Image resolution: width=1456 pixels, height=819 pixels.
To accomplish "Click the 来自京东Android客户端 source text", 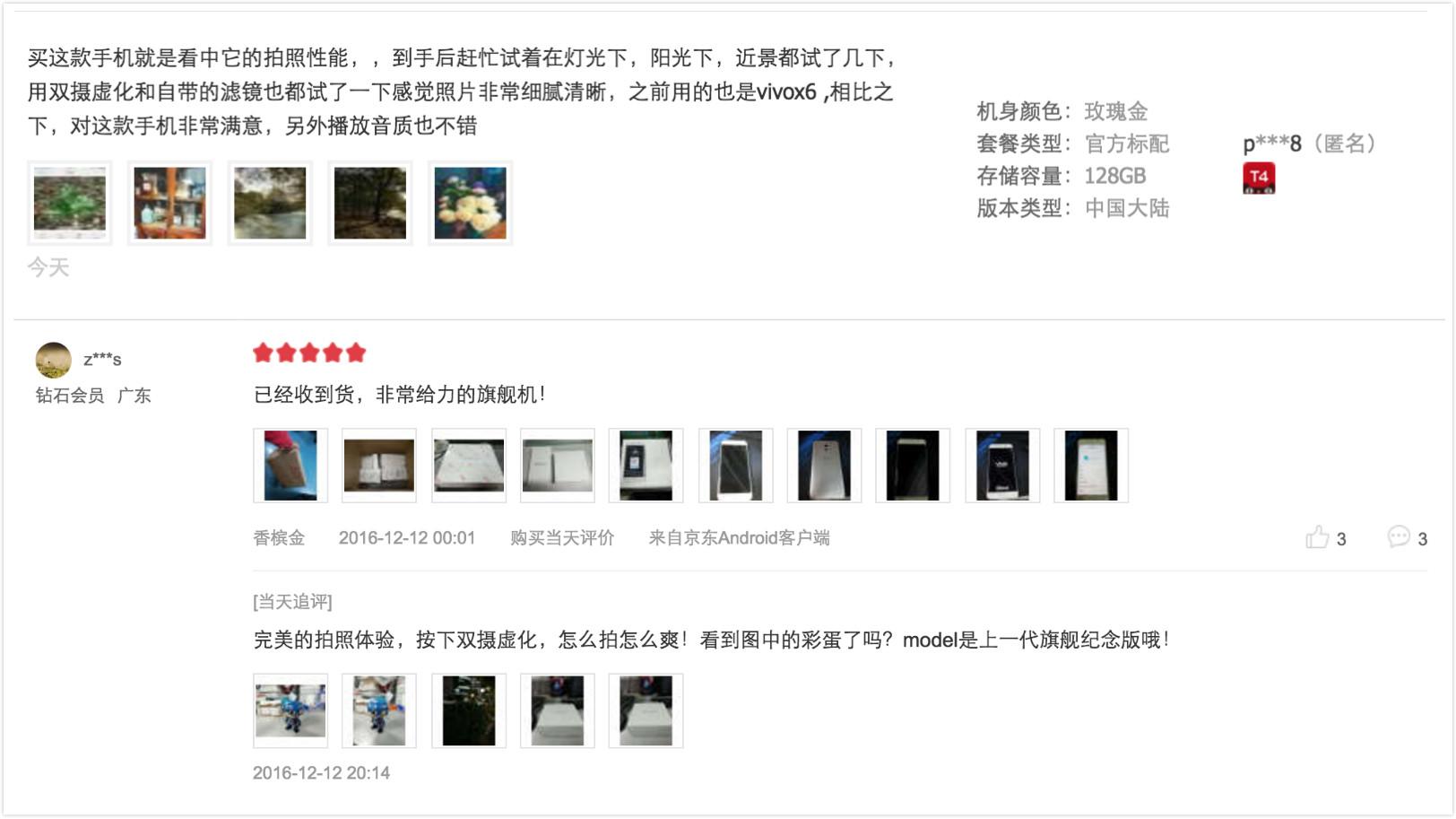I will (739, 538).
